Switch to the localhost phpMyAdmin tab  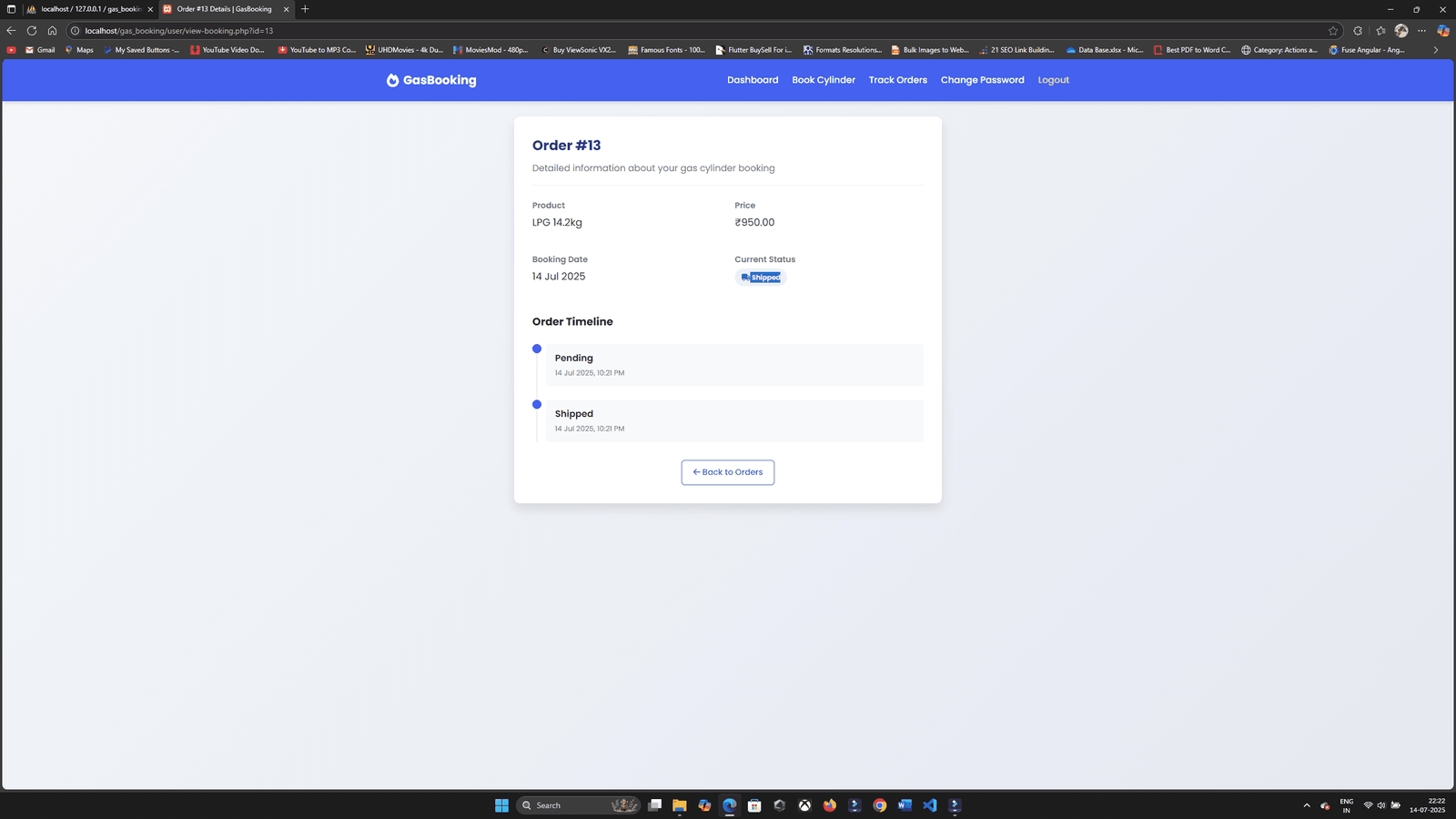(x=89, y=9)
